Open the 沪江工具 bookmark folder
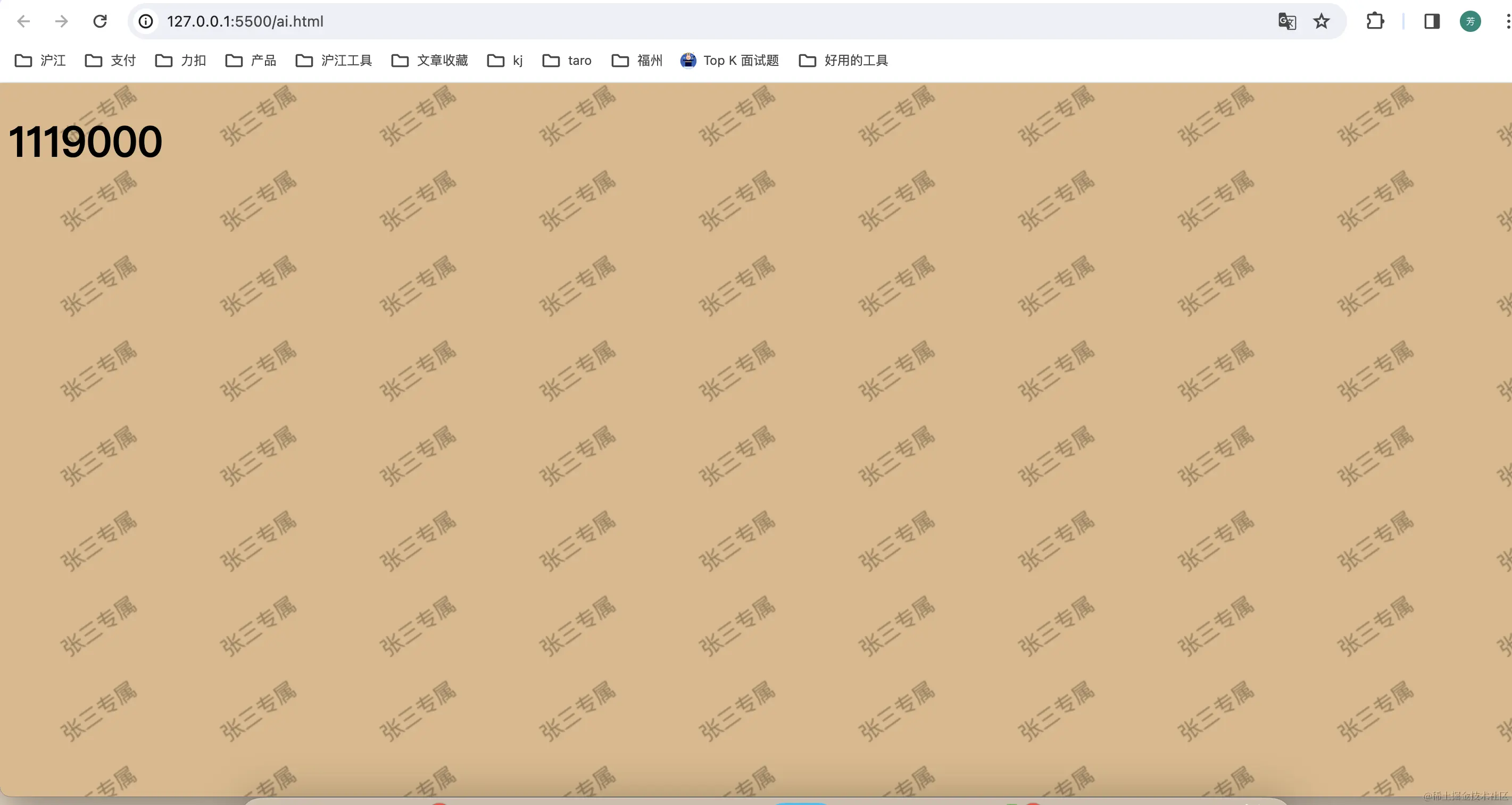The width and height of the screenshot is (1512, 805). click(334, 61)
